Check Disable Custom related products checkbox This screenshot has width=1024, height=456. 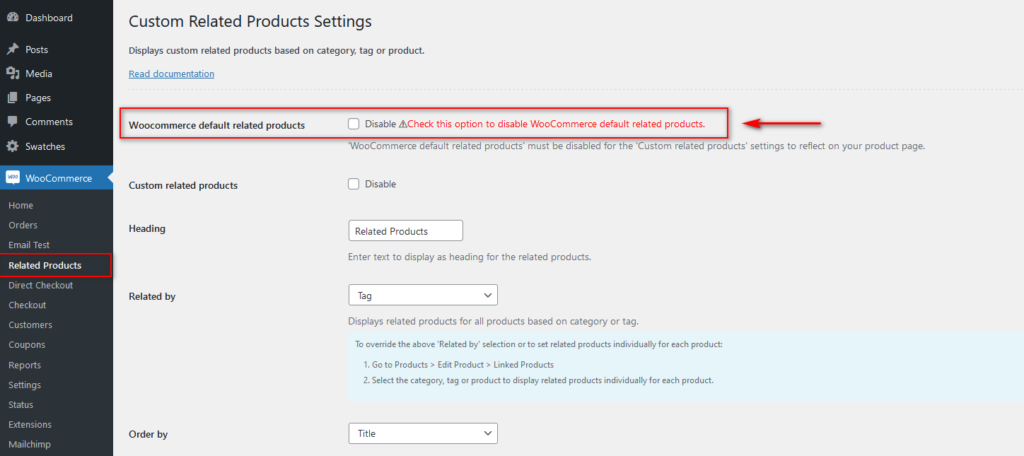point(353,184)
